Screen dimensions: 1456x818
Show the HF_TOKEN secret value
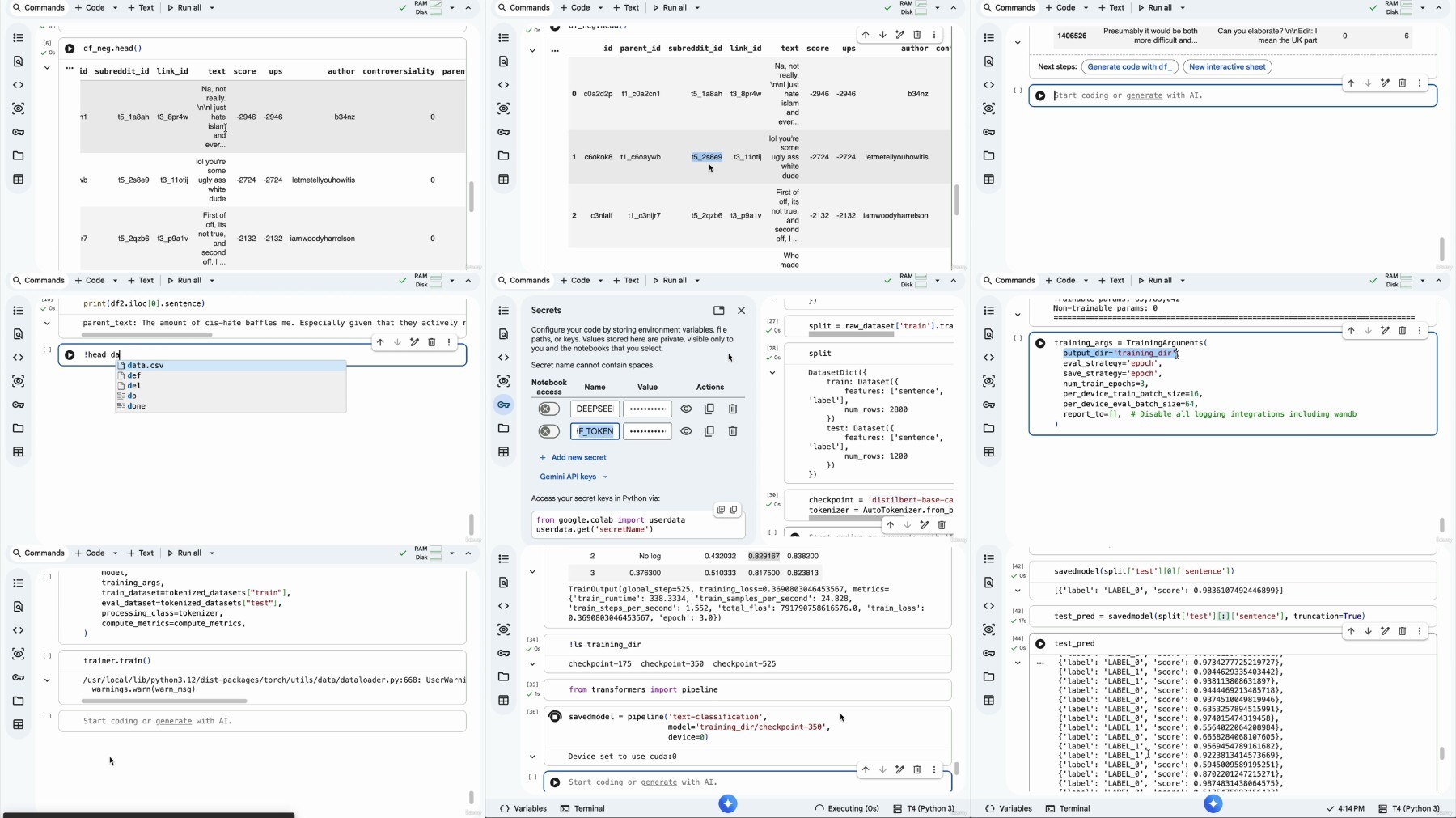pyautogui.click(x=686, y=431)
